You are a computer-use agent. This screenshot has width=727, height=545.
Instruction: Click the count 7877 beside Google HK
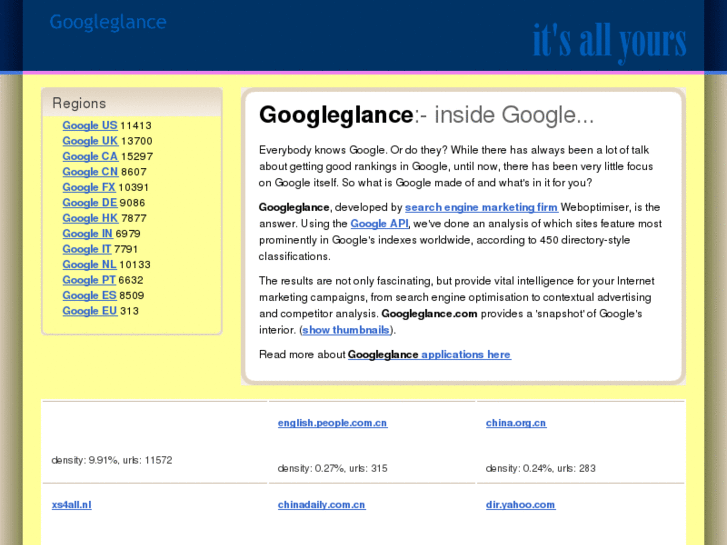pos(134,218)
